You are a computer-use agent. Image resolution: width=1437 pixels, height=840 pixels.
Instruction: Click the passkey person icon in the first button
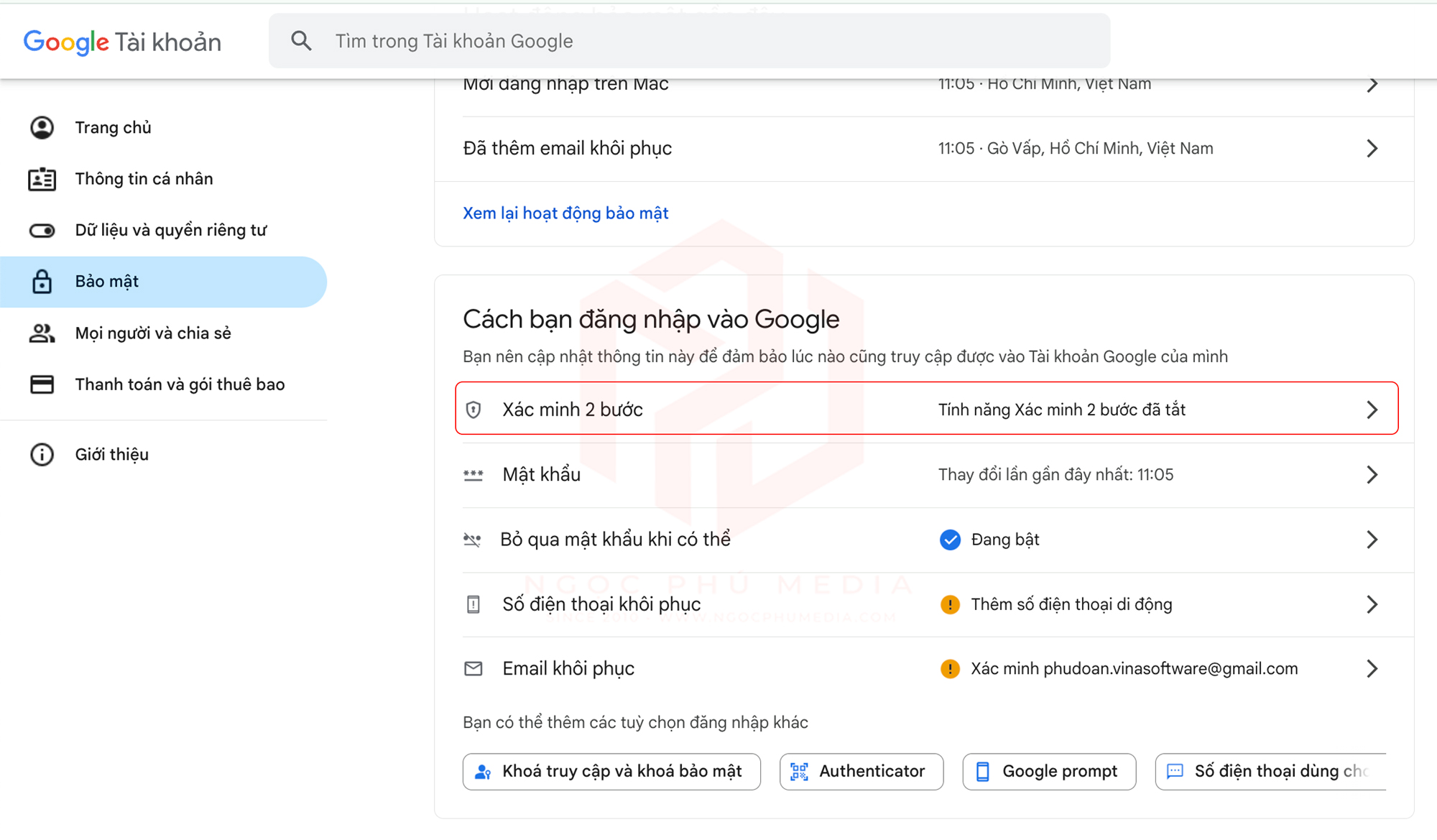(484, 772)
